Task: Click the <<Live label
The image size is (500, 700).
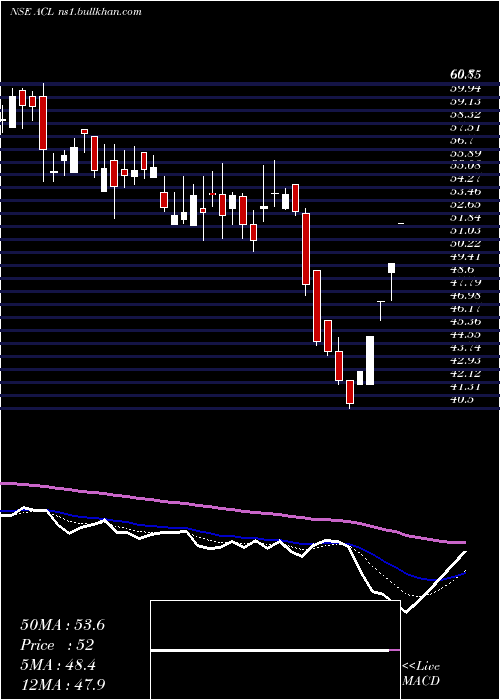Action: (421, 667)
